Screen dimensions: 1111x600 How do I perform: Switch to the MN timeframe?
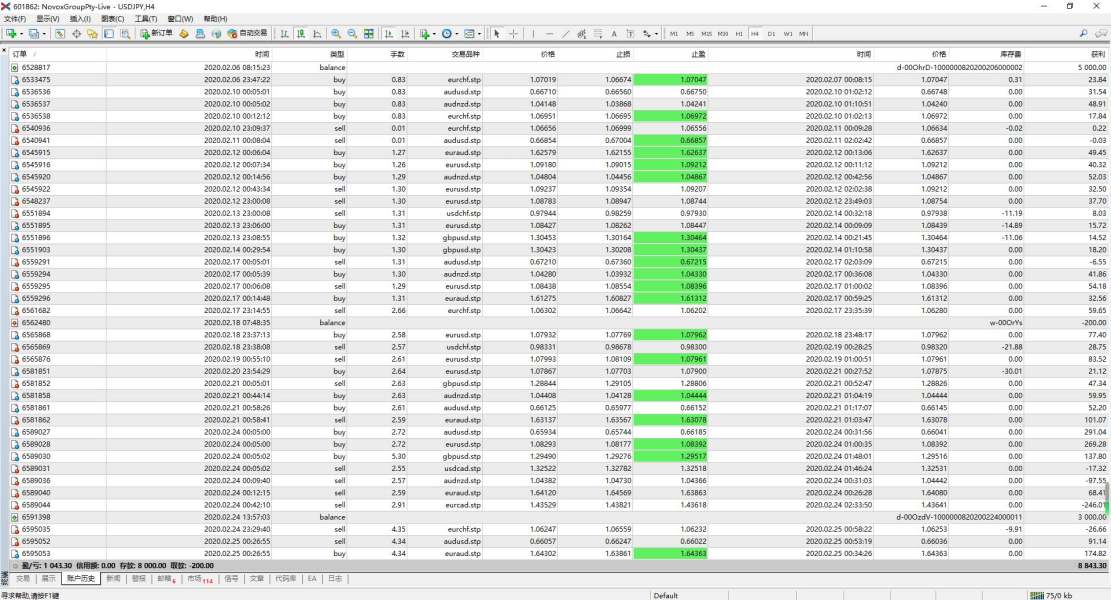(x=804, y=33)
